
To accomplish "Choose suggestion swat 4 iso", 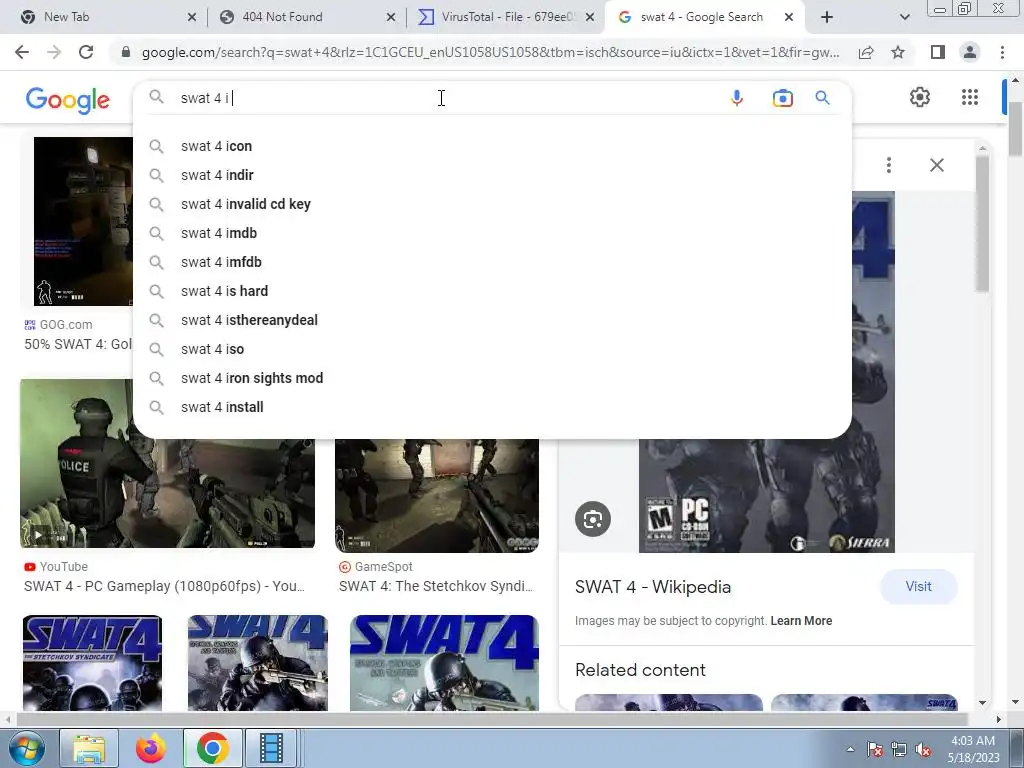I will [x=492, y=349].
